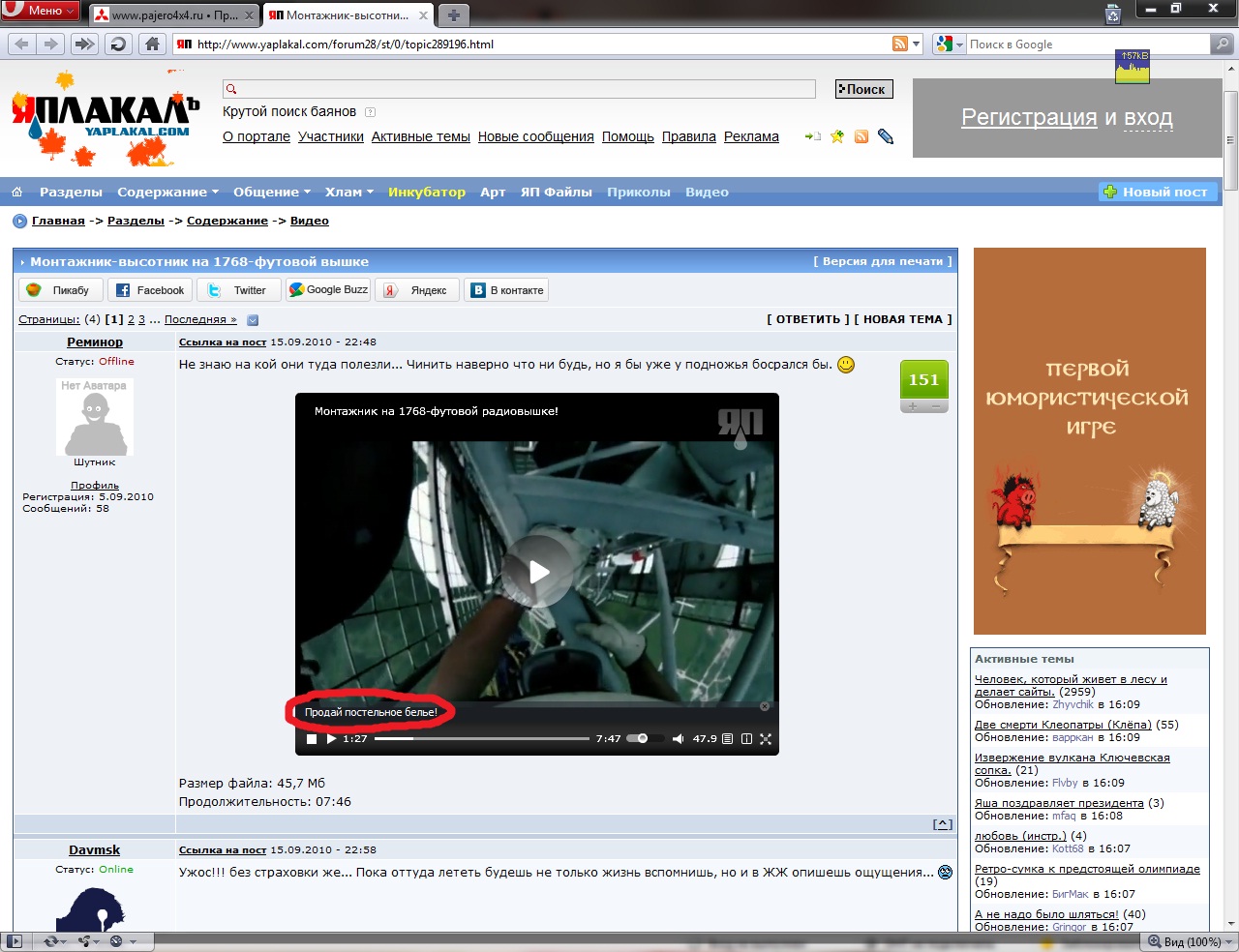Viewport: 1239px width, 952px height.
Task: Open the Регистрация link
Action: pos(1028,117)
